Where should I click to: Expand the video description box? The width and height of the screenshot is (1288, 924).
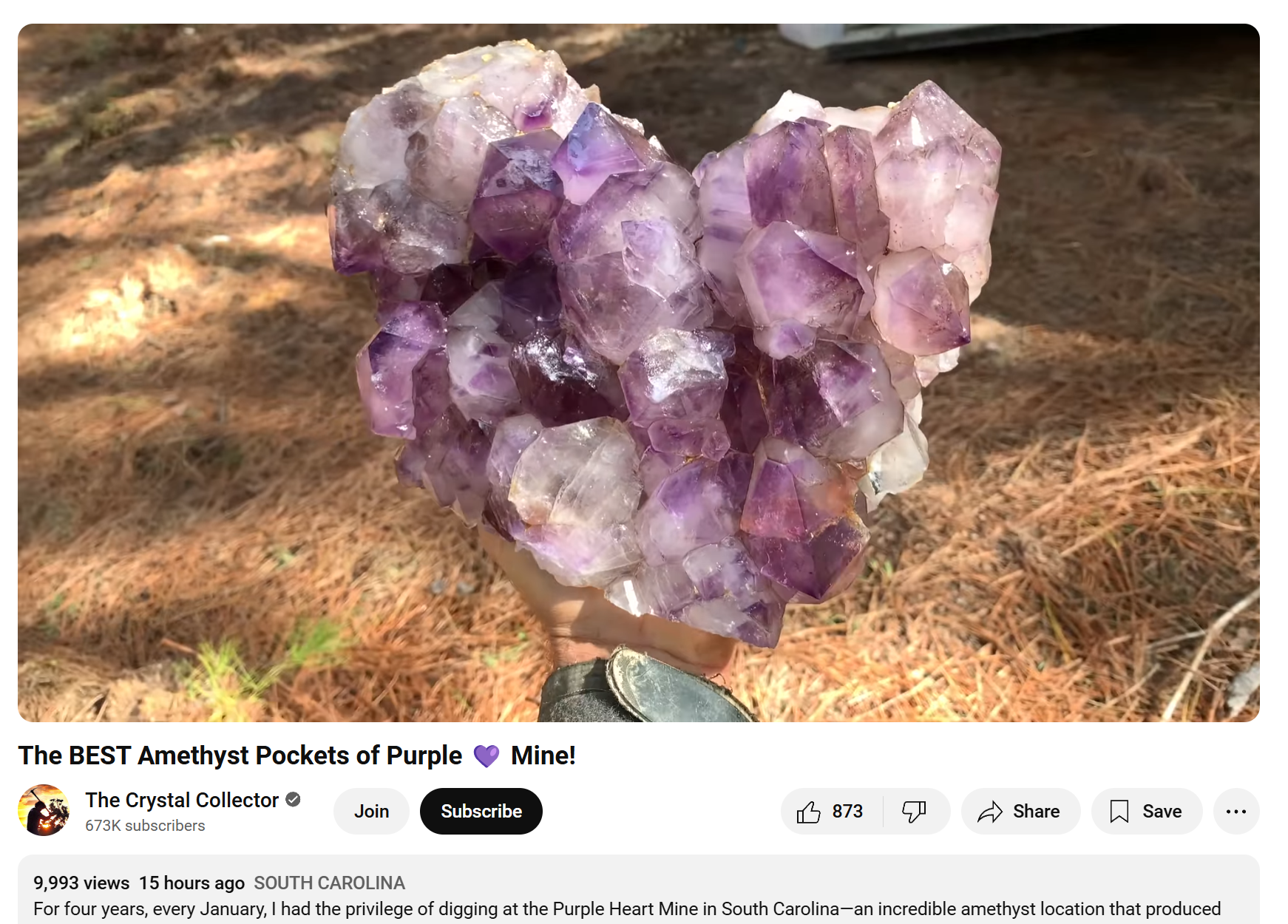pos(639,890)
